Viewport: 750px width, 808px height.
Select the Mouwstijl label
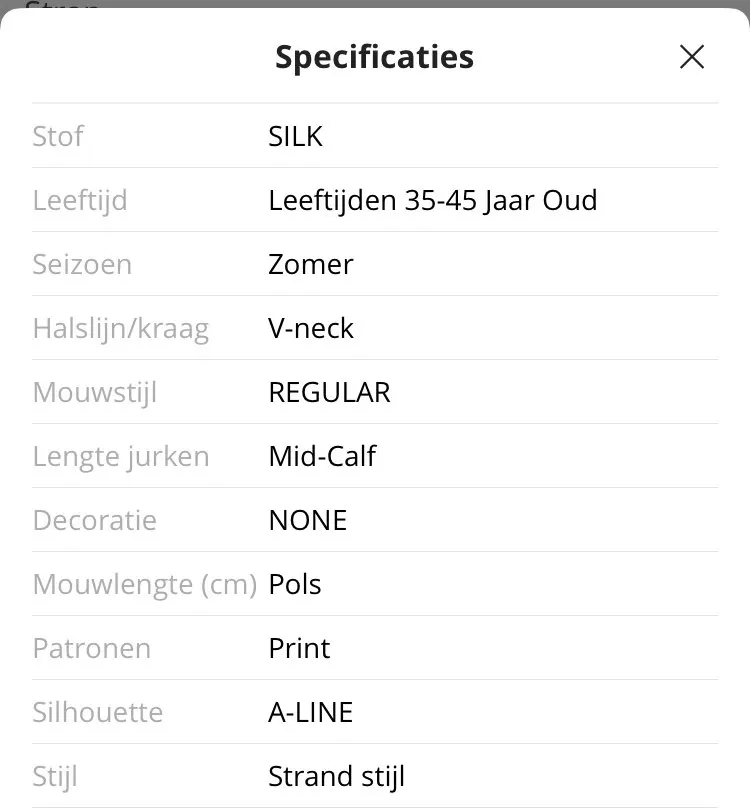(x=95, y=392)
